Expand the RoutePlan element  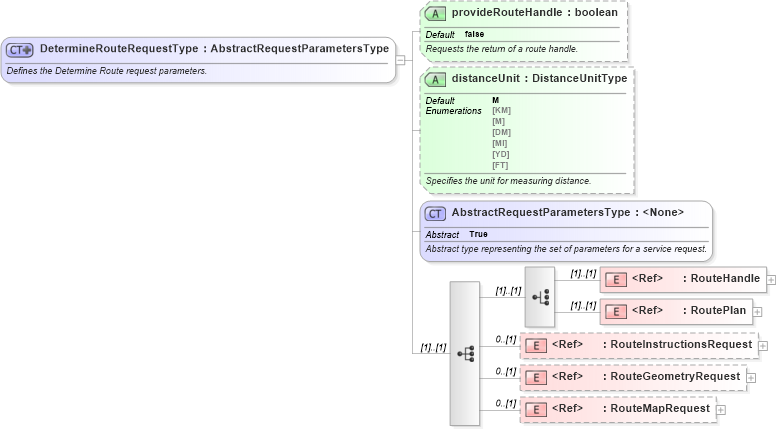pos(757,312)
